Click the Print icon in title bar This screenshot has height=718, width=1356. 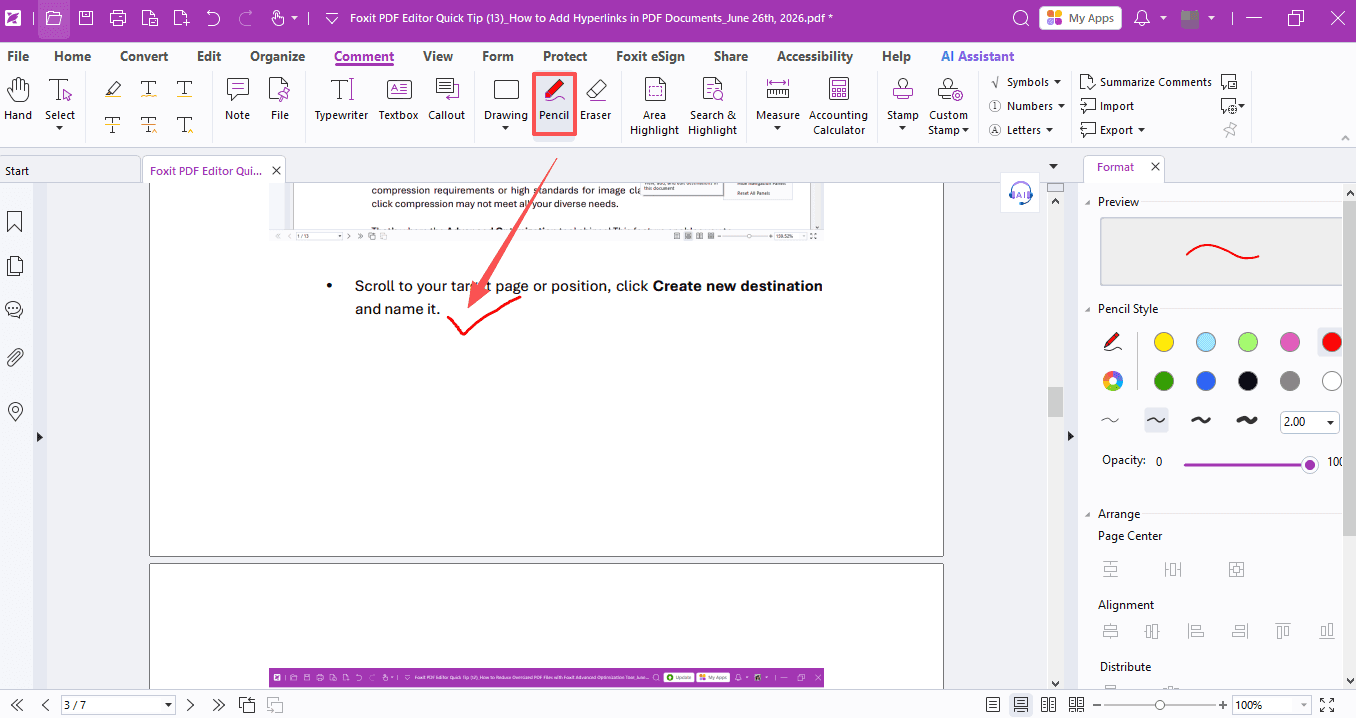point(118,18)
